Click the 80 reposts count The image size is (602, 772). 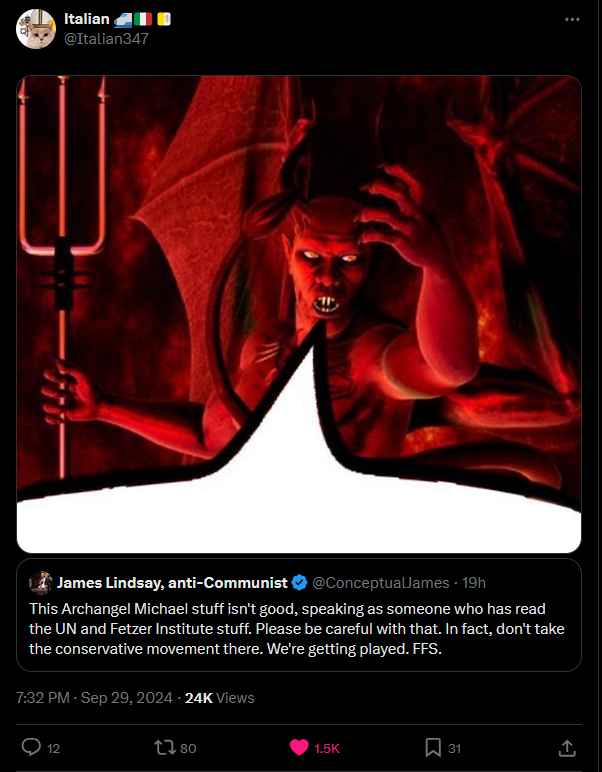pos(188,748)
